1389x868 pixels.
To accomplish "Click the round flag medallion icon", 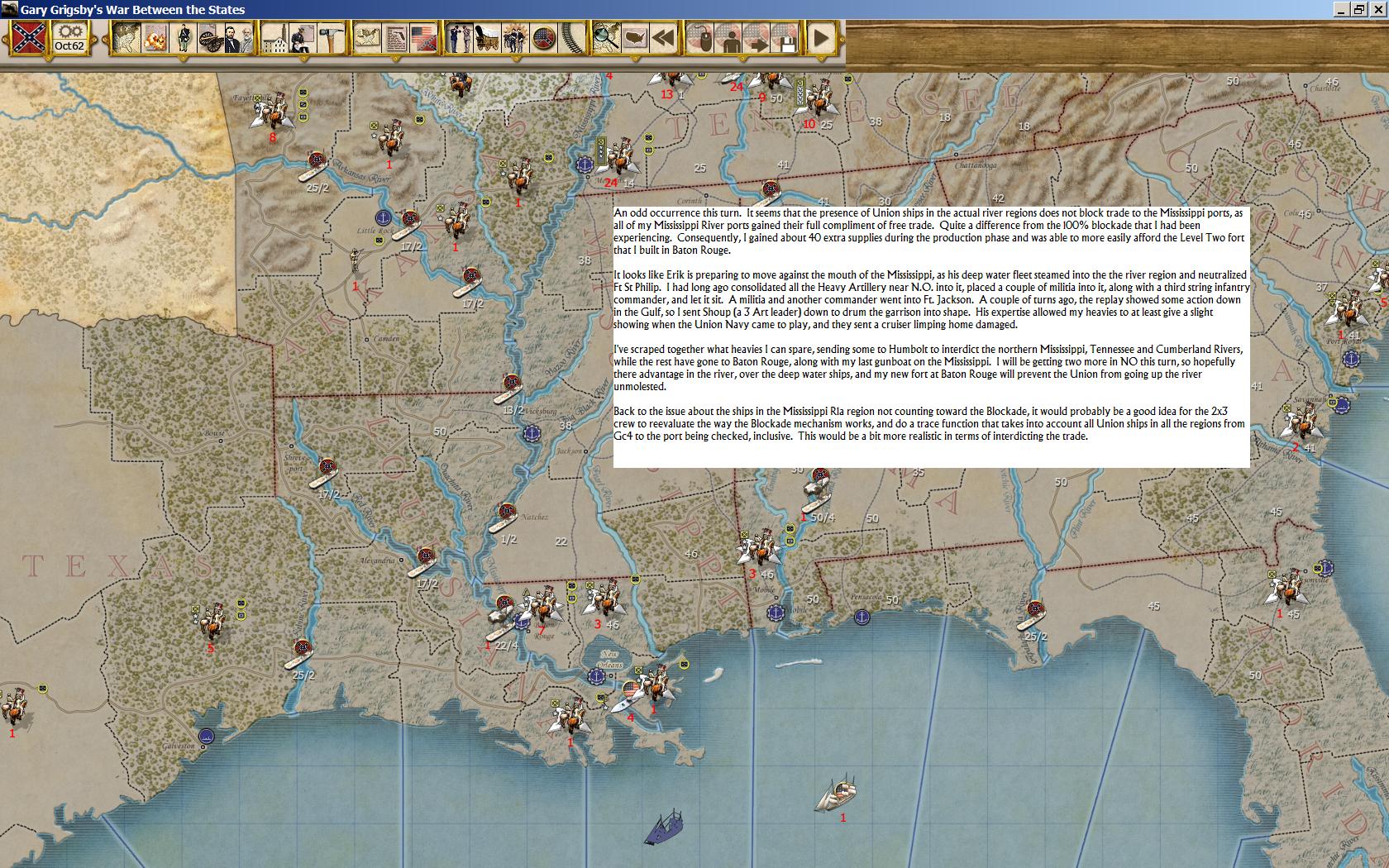I will [x=543, y=38].
